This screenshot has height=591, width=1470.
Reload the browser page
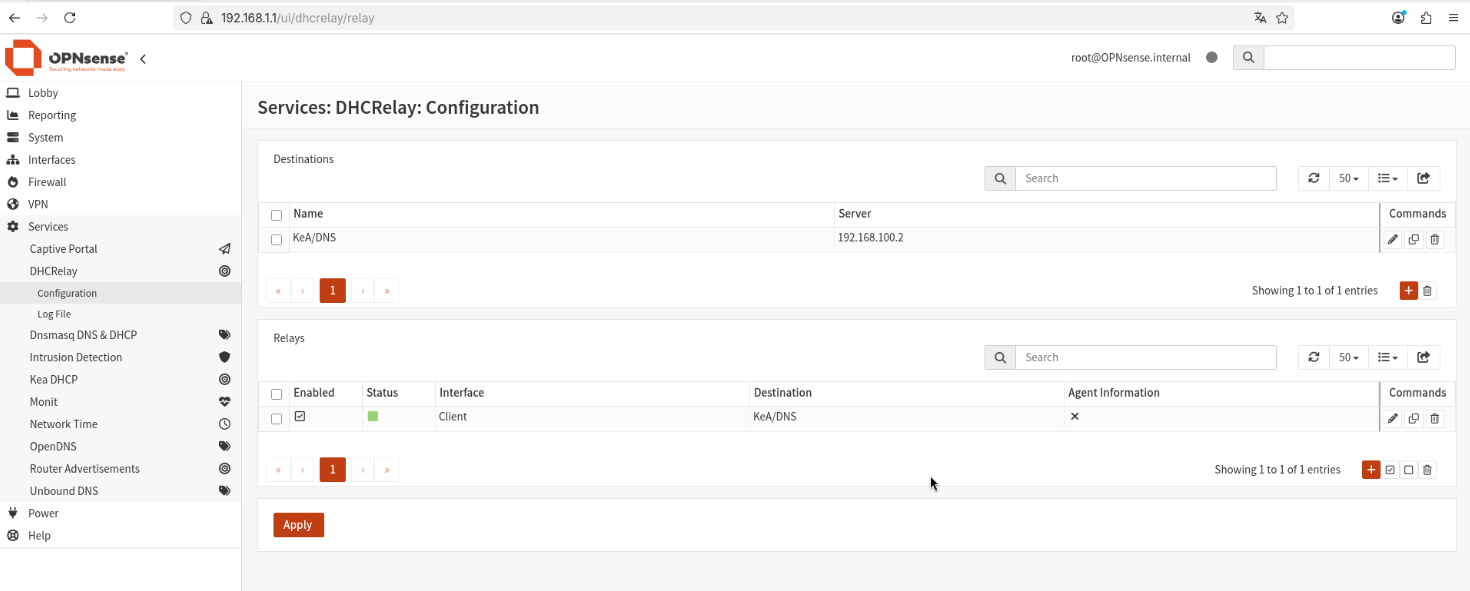(69, 18)
